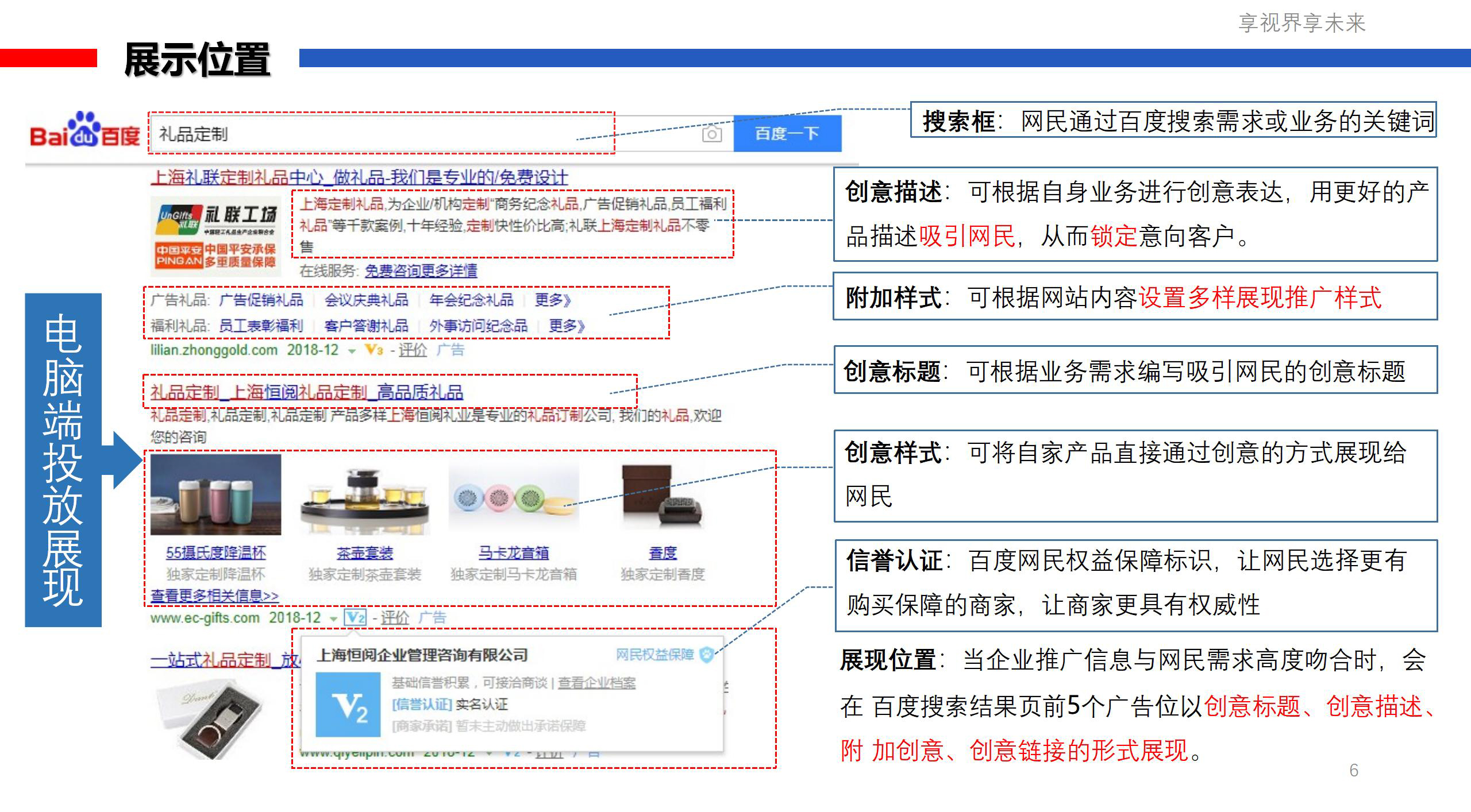Click 评价 beside lilian.zhonggold.com
Screen dimensions: 1471x812
413,350
